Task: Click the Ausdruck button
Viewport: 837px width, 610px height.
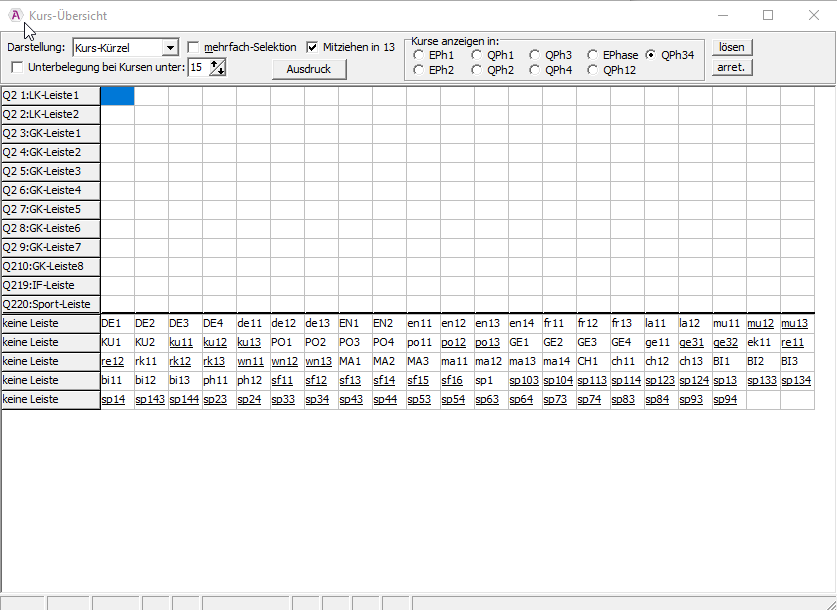Action: 309,69
